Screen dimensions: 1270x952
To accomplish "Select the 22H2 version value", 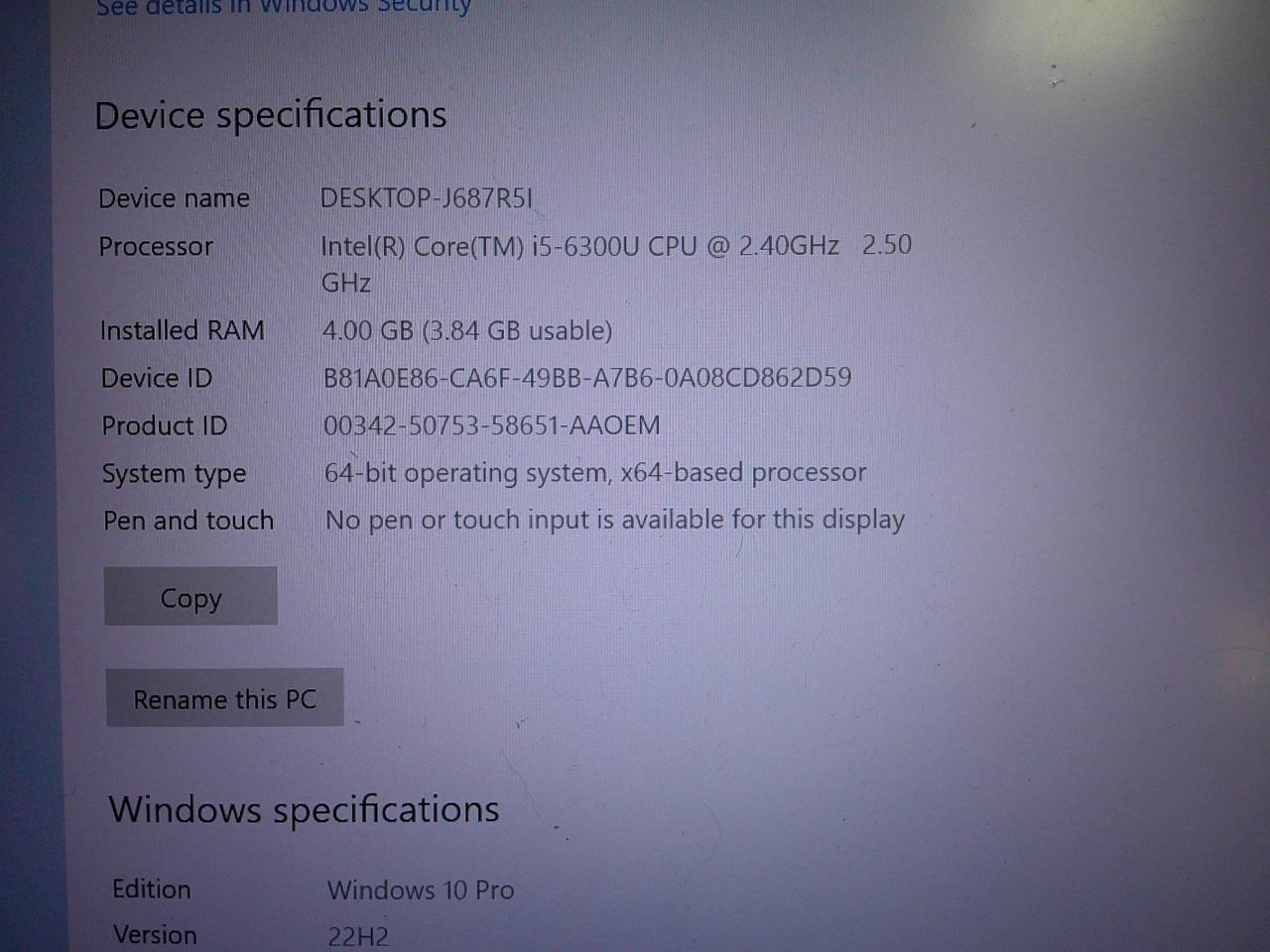I will 358,936.
